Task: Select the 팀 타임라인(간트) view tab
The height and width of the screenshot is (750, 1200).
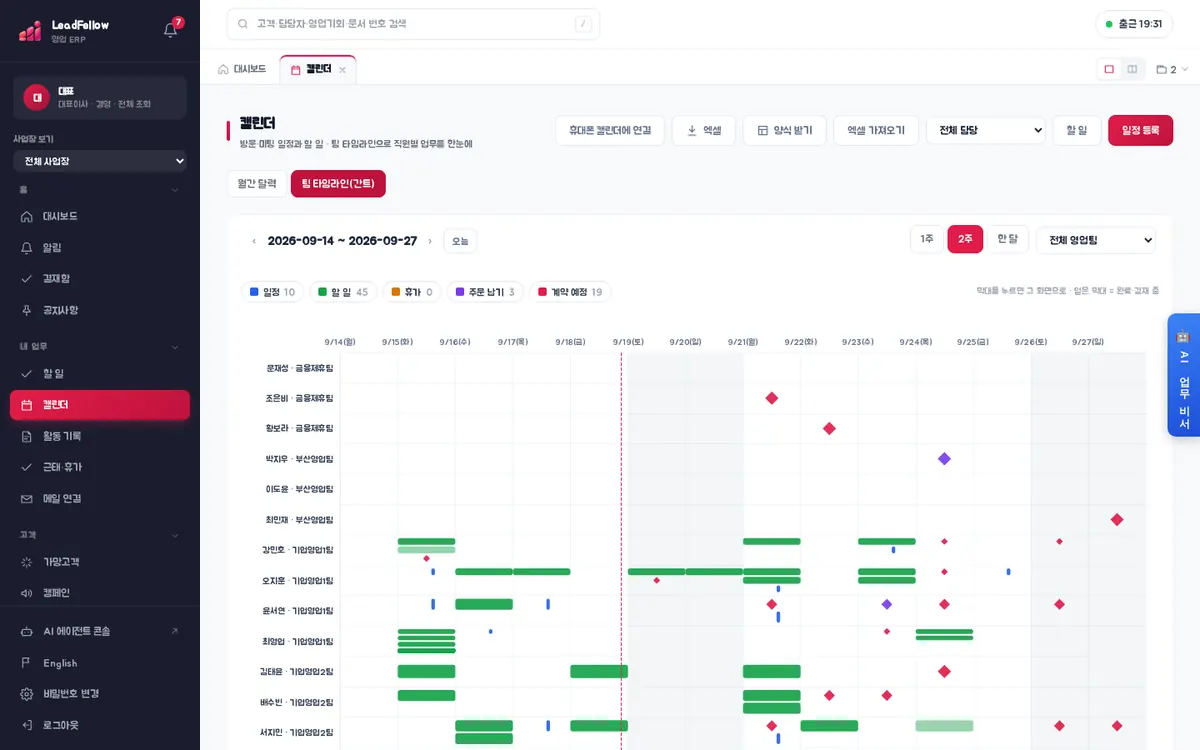Action: tap(338, 184)
